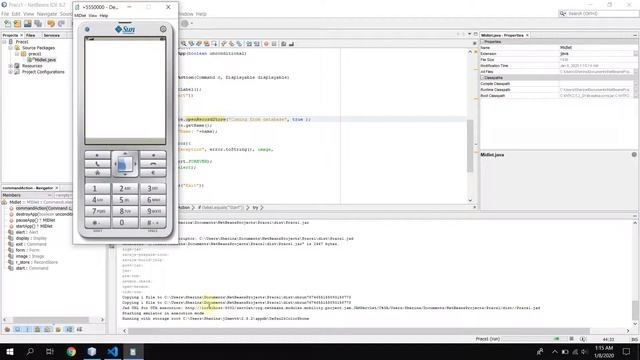Viewport: 640px width, 360px height.
Task: Collapse the Properties section header
Action: pyautogui.click(x=483, y=42)
